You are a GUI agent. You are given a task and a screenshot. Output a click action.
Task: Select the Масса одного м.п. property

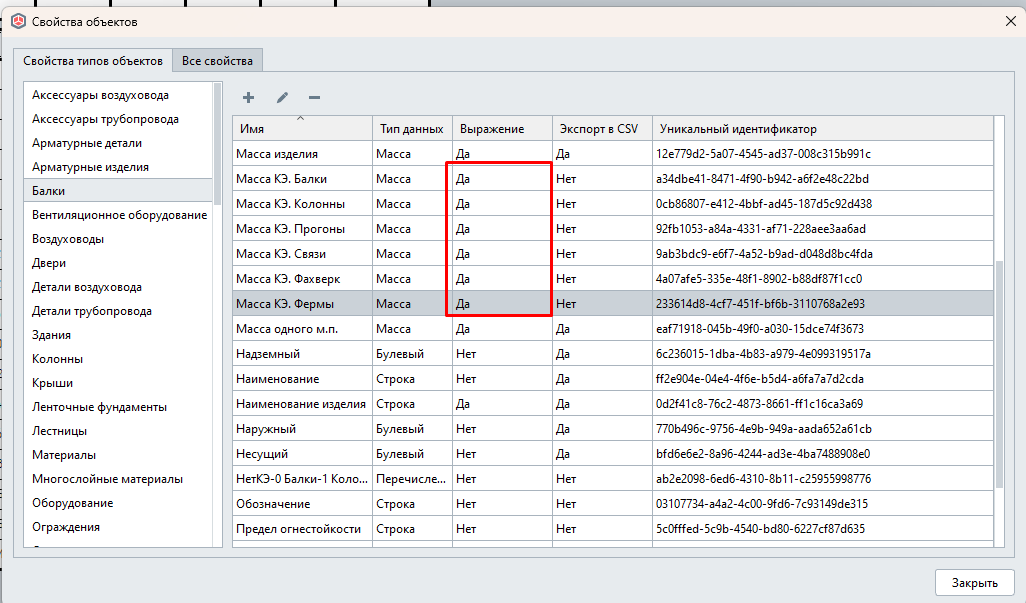pyautogui.click(x=612, y=329)
